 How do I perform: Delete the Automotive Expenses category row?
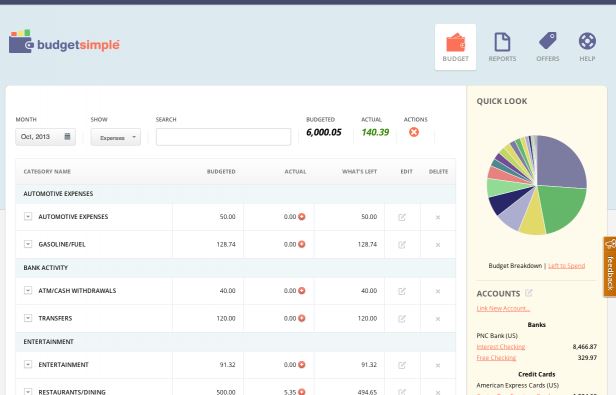tap(438, 217)
